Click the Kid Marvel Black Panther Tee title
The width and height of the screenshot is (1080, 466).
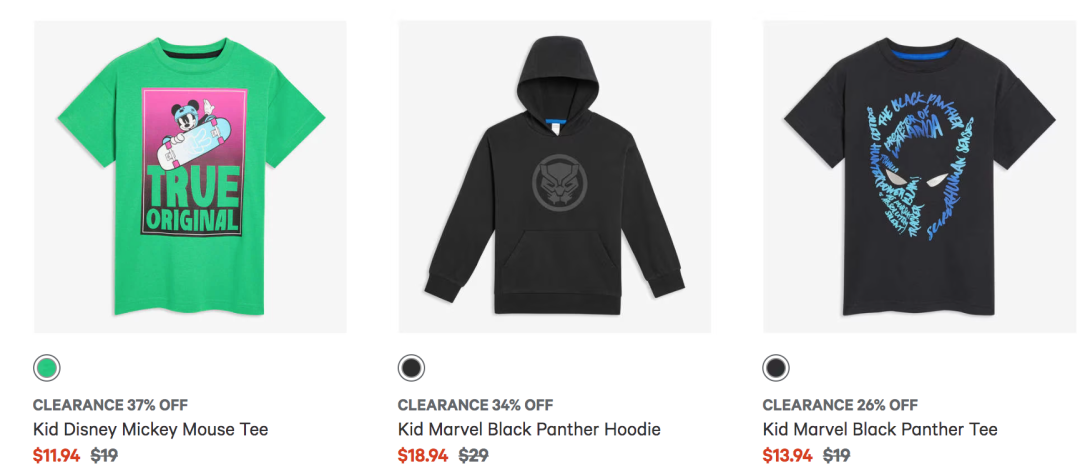click(x=880, y=429)
